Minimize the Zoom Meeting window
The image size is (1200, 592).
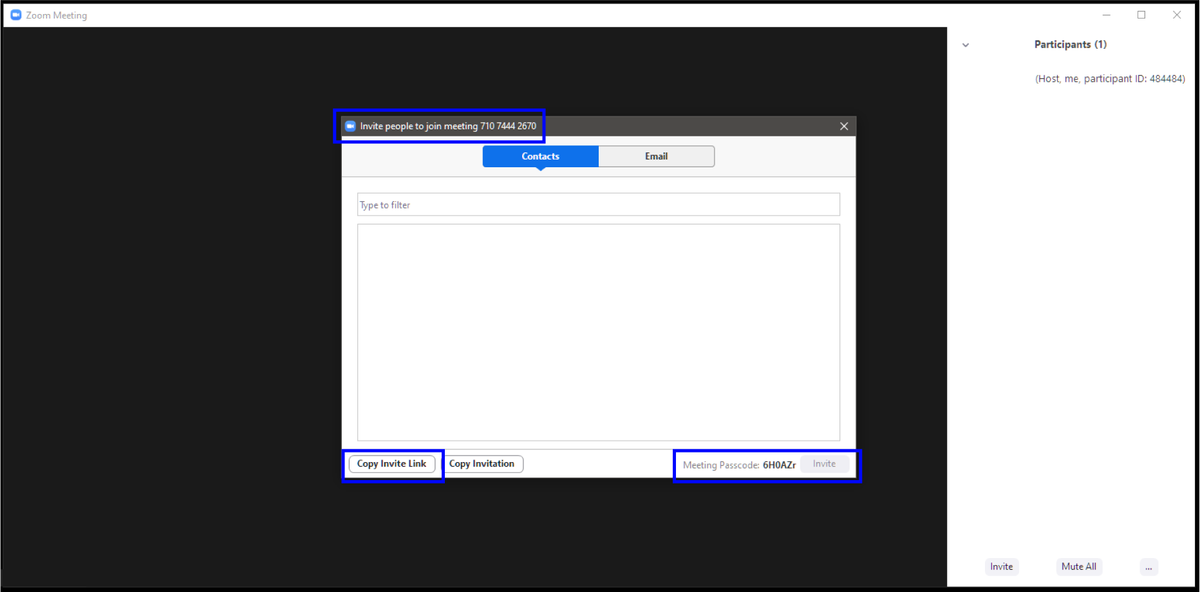coord(1106,15)
